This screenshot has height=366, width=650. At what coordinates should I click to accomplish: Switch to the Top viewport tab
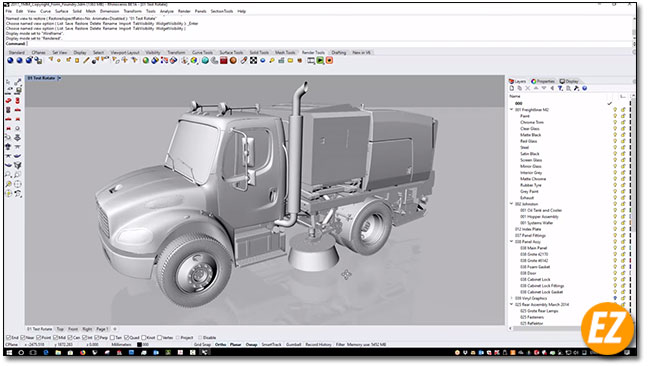coord(60,329)
